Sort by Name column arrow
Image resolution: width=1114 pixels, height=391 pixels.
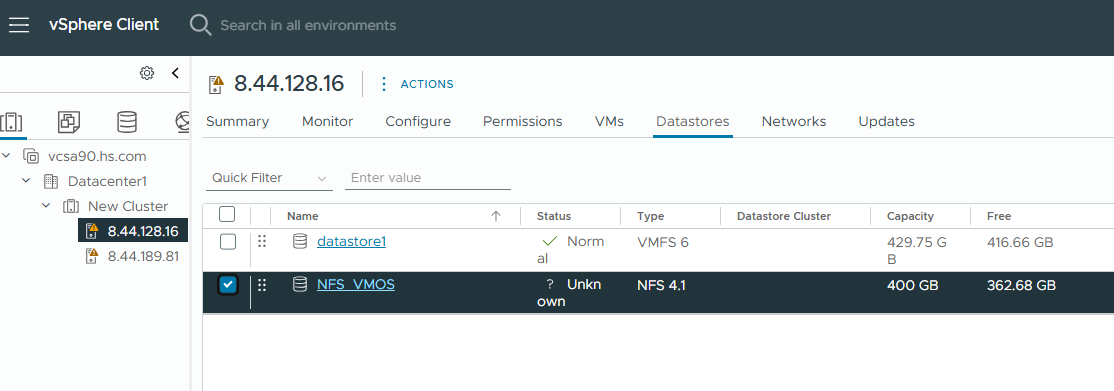496,216
